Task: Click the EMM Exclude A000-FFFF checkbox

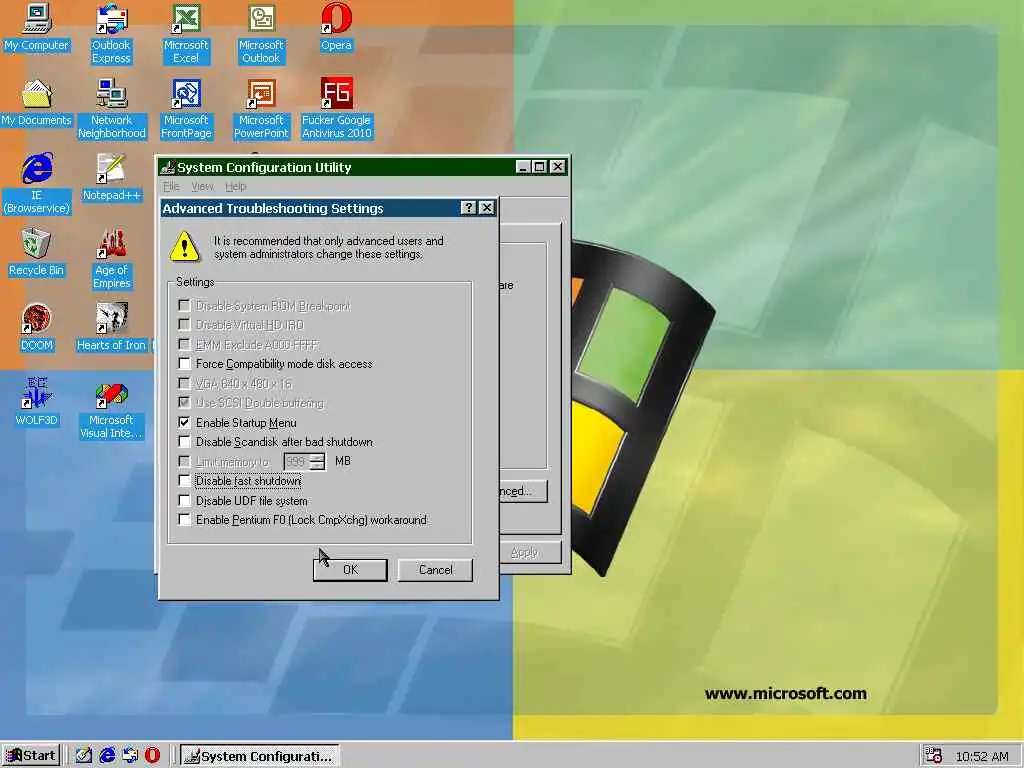Action: click(x=184, y=344)
